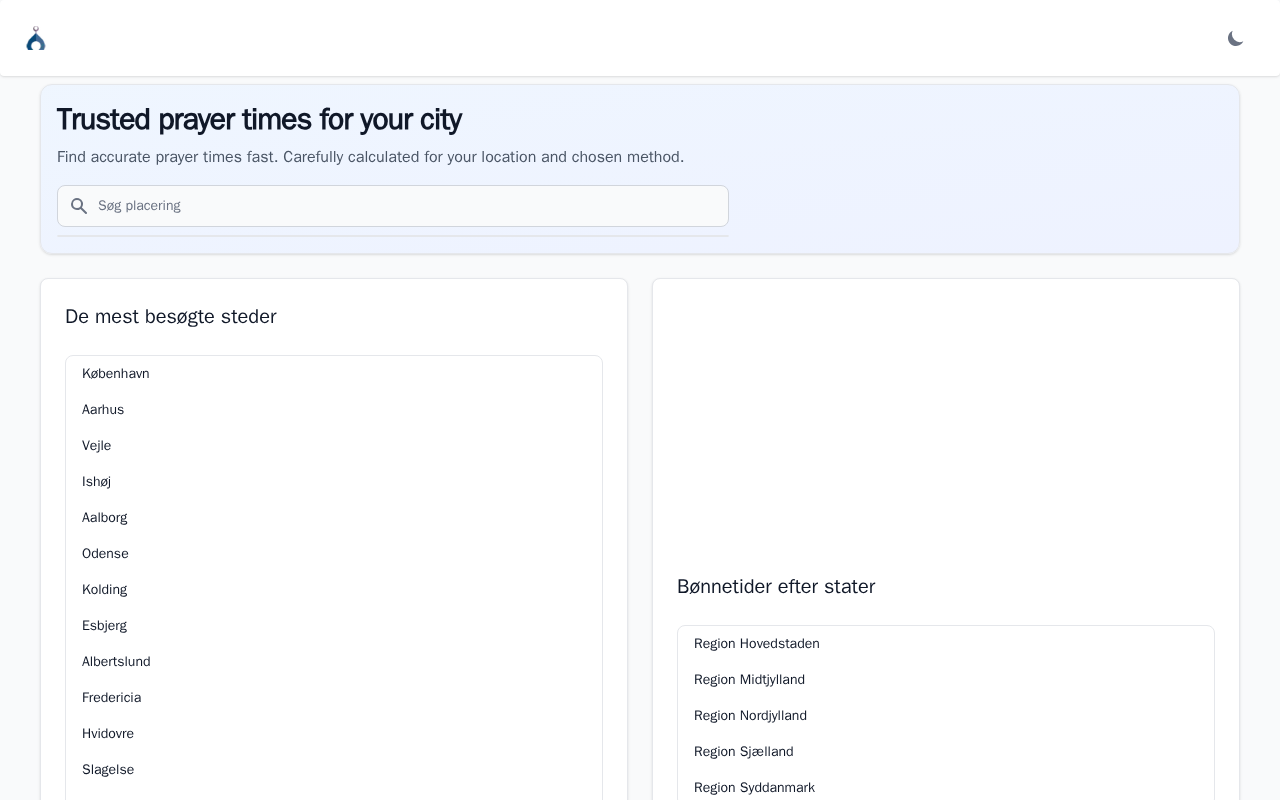The height and width of the screenshot is (800, 1280).
Task: Open Region Midtjylland prayer times
Action: [750, 680]
